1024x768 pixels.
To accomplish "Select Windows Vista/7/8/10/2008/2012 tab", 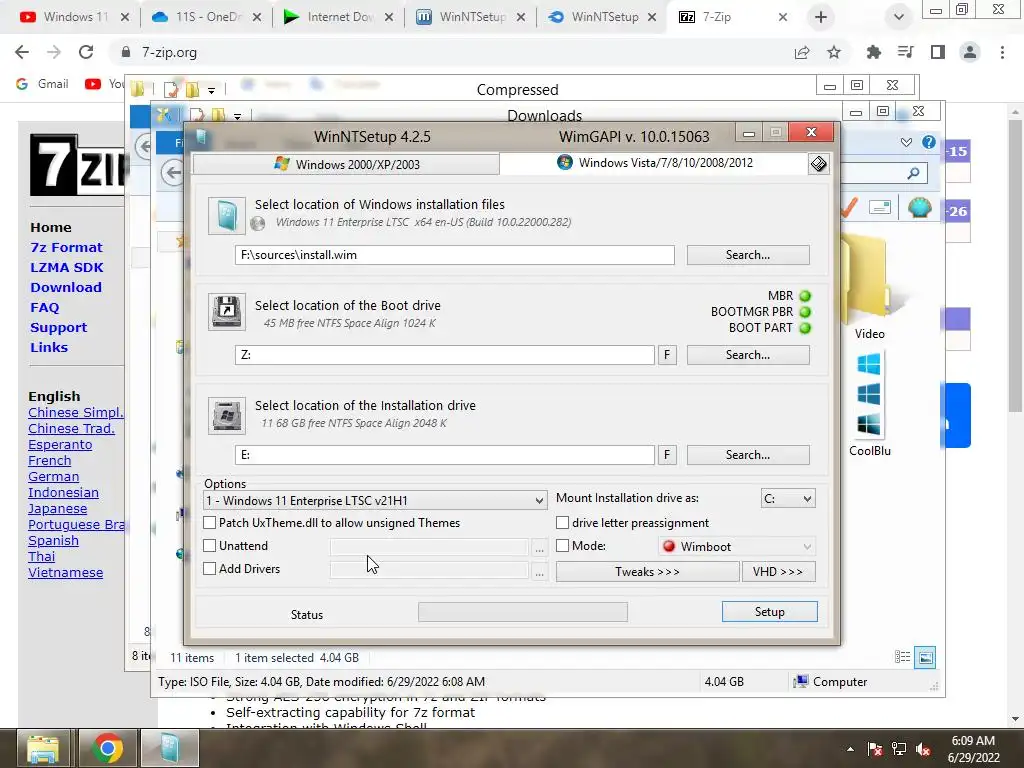I will pyautogui.click(x=655, y=163).
